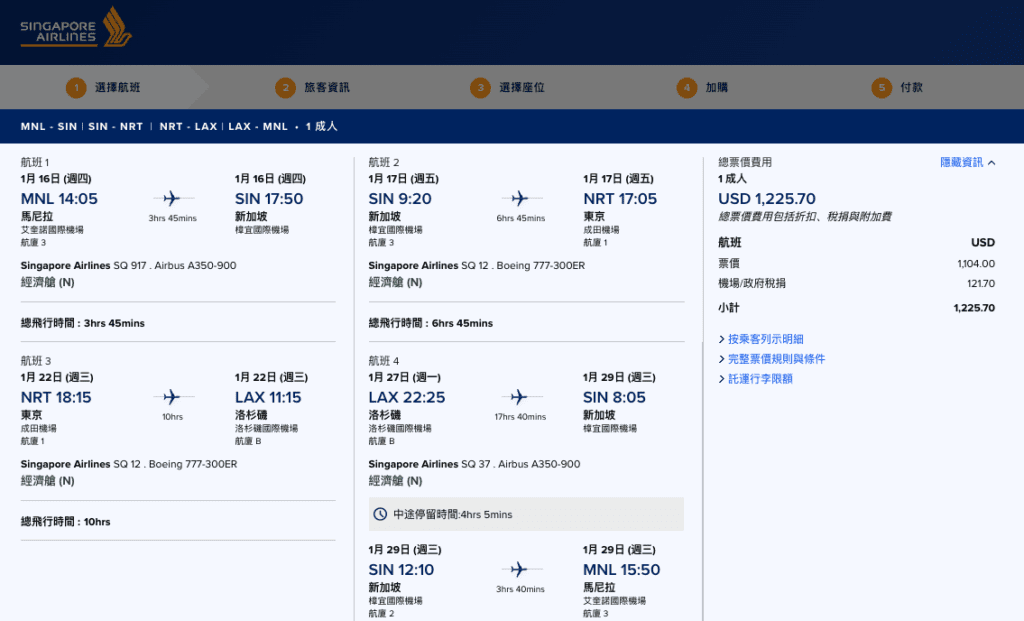Click arrival time LAX 11:15
This screenshot has height=621, width=1024.
tap(268, 397)
